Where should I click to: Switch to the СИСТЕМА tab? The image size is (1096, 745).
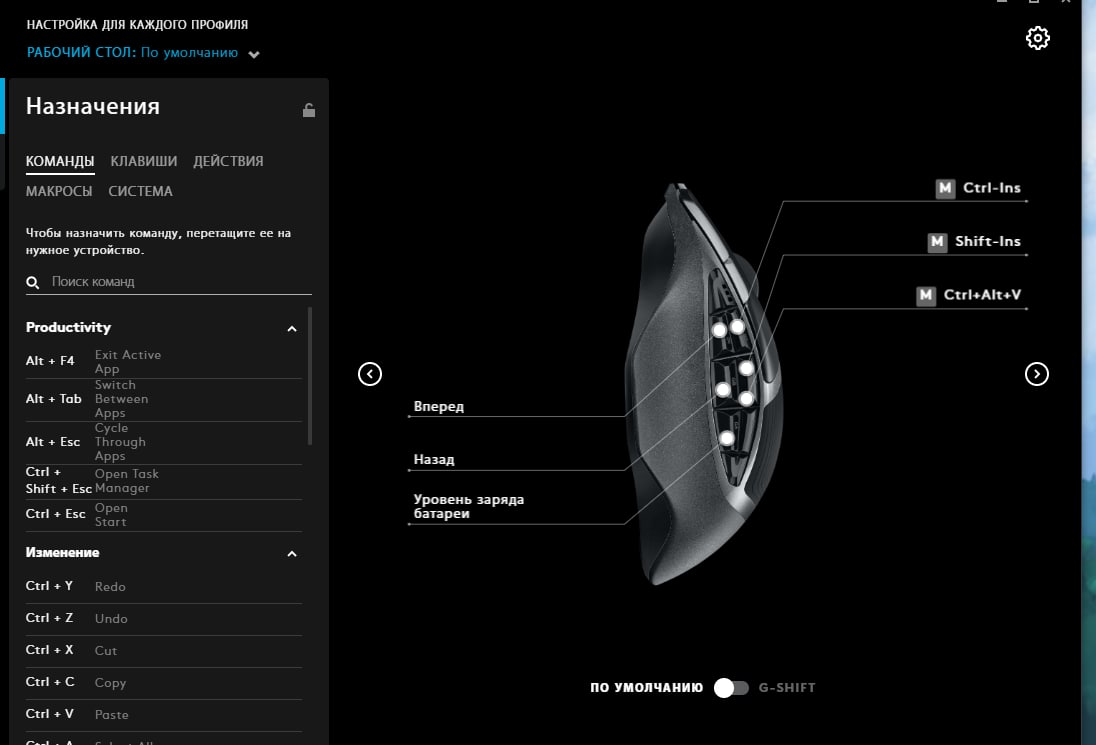tap(140, 191)
